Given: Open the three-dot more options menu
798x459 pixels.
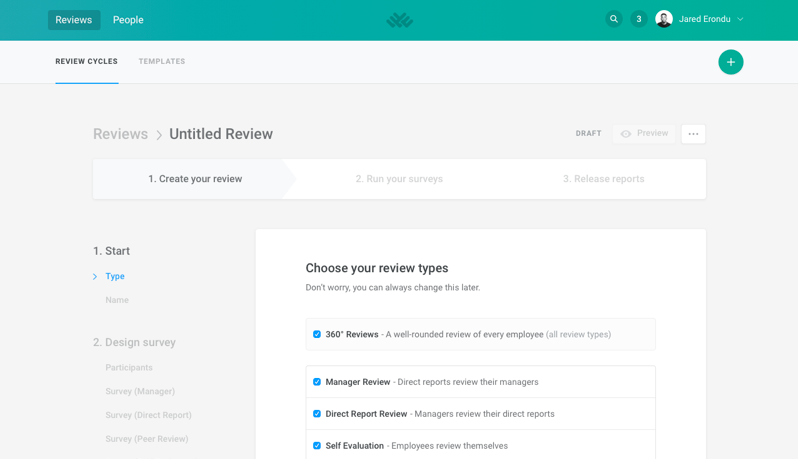Looking at the screenshot, I should click(693, 134).
